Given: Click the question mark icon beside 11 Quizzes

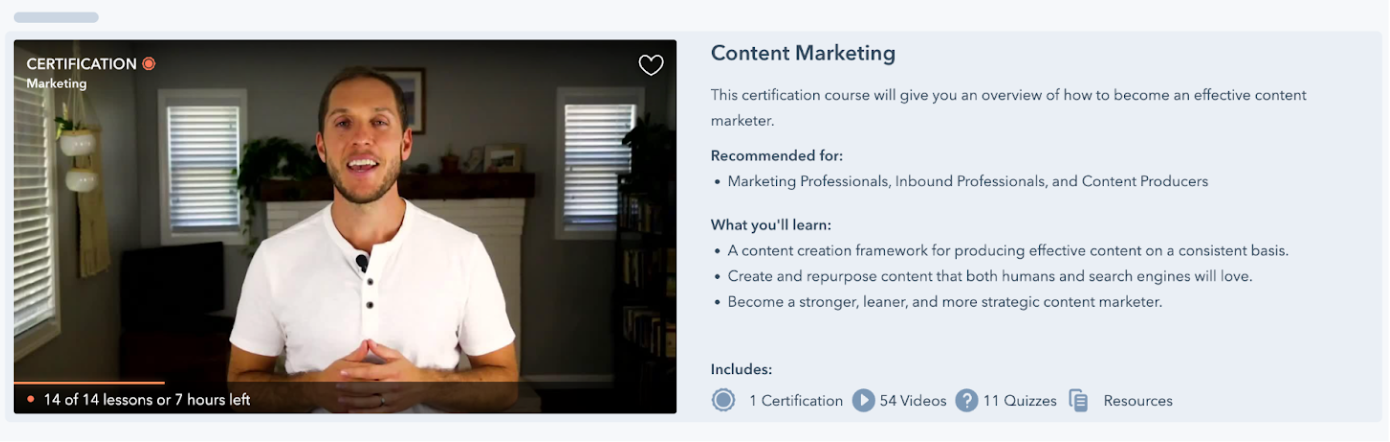Looking at the screenshot, I should tap(966, 400).
